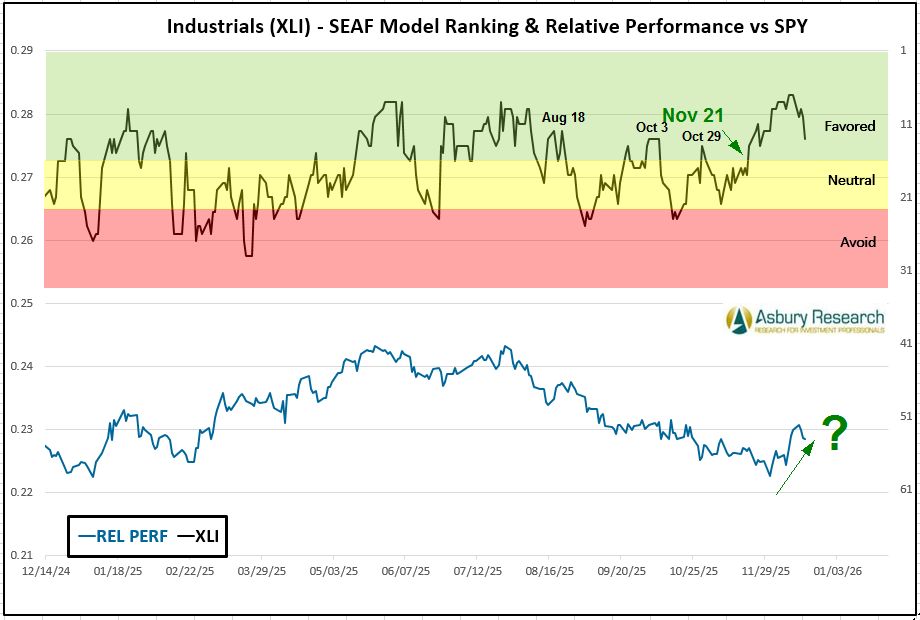Click the 12/14/24 x-axis date label

[45, 572]
